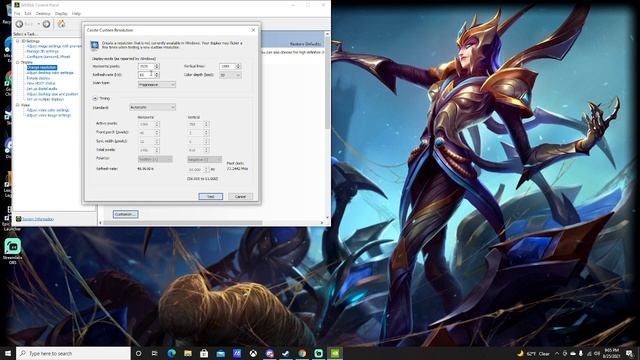Select Manage 3D settings task
The image size is (640, 360).
pyautogui.click(x=42, y=51)
